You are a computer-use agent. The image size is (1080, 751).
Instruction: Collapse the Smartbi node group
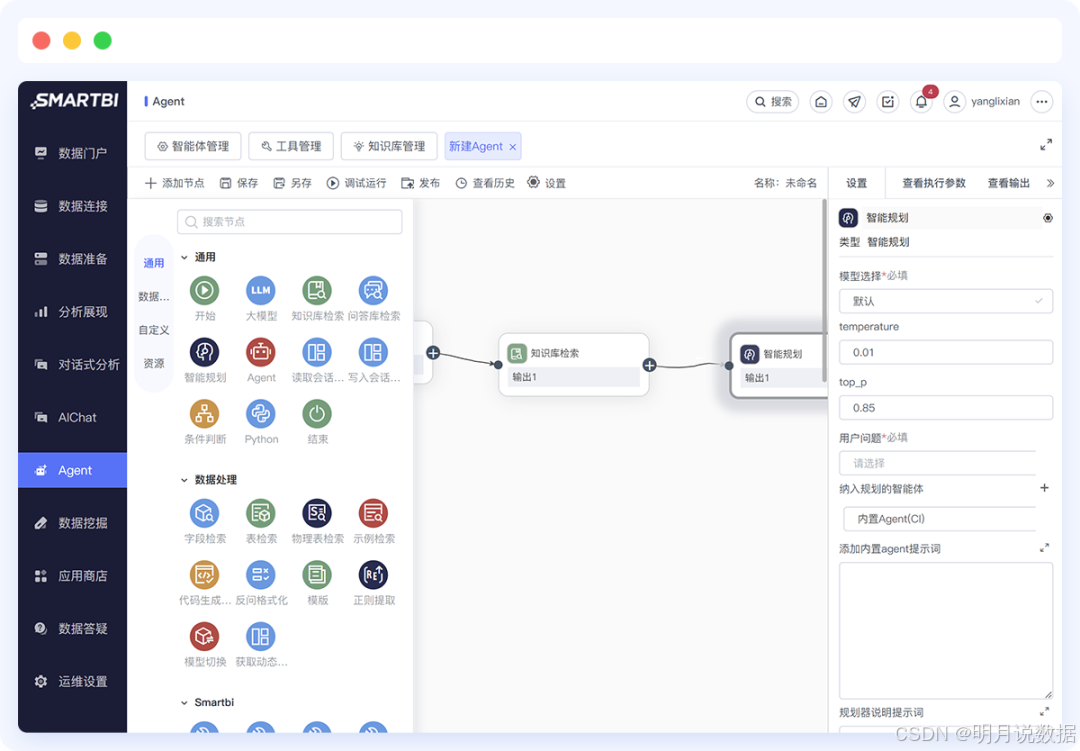[x=184, y=703]
